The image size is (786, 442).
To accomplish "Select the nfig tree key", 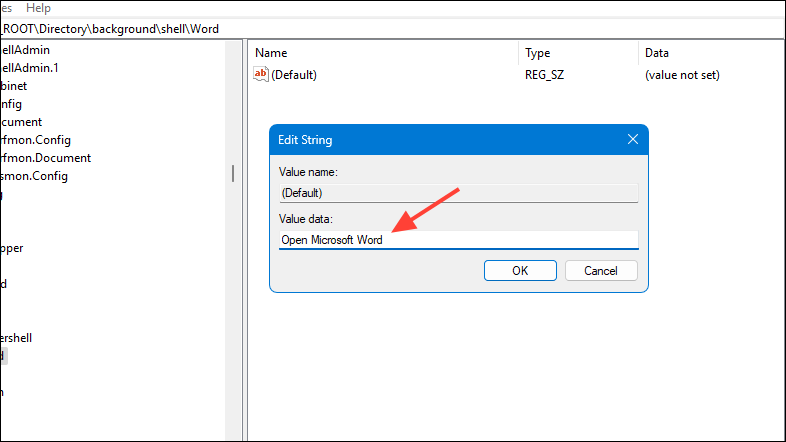I will tap(11, 104).
